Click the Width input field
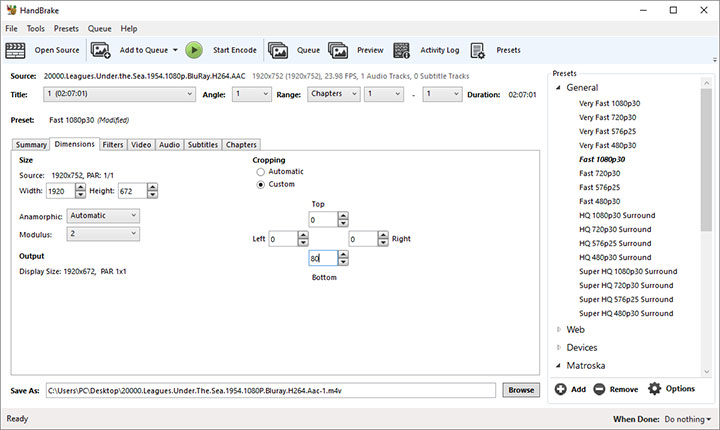The image size is (720, 430). point(61,191)
